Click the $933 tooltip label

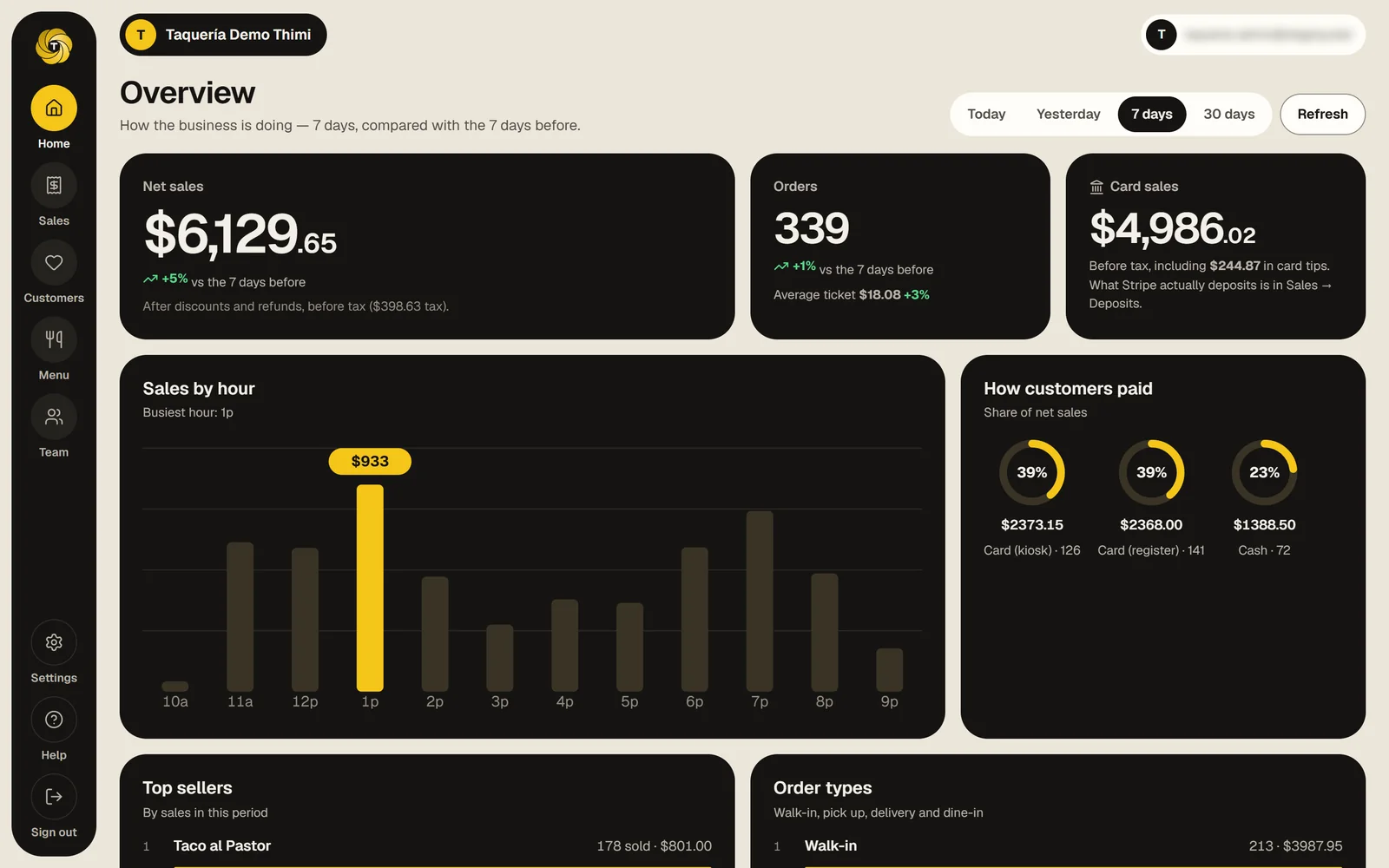click(370, 462)
